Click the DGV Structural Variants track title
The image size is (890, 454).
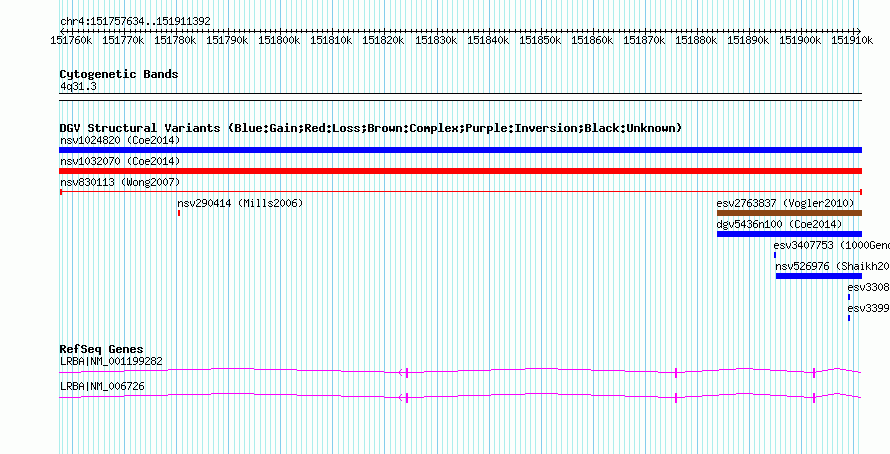[x=371, y=128]
